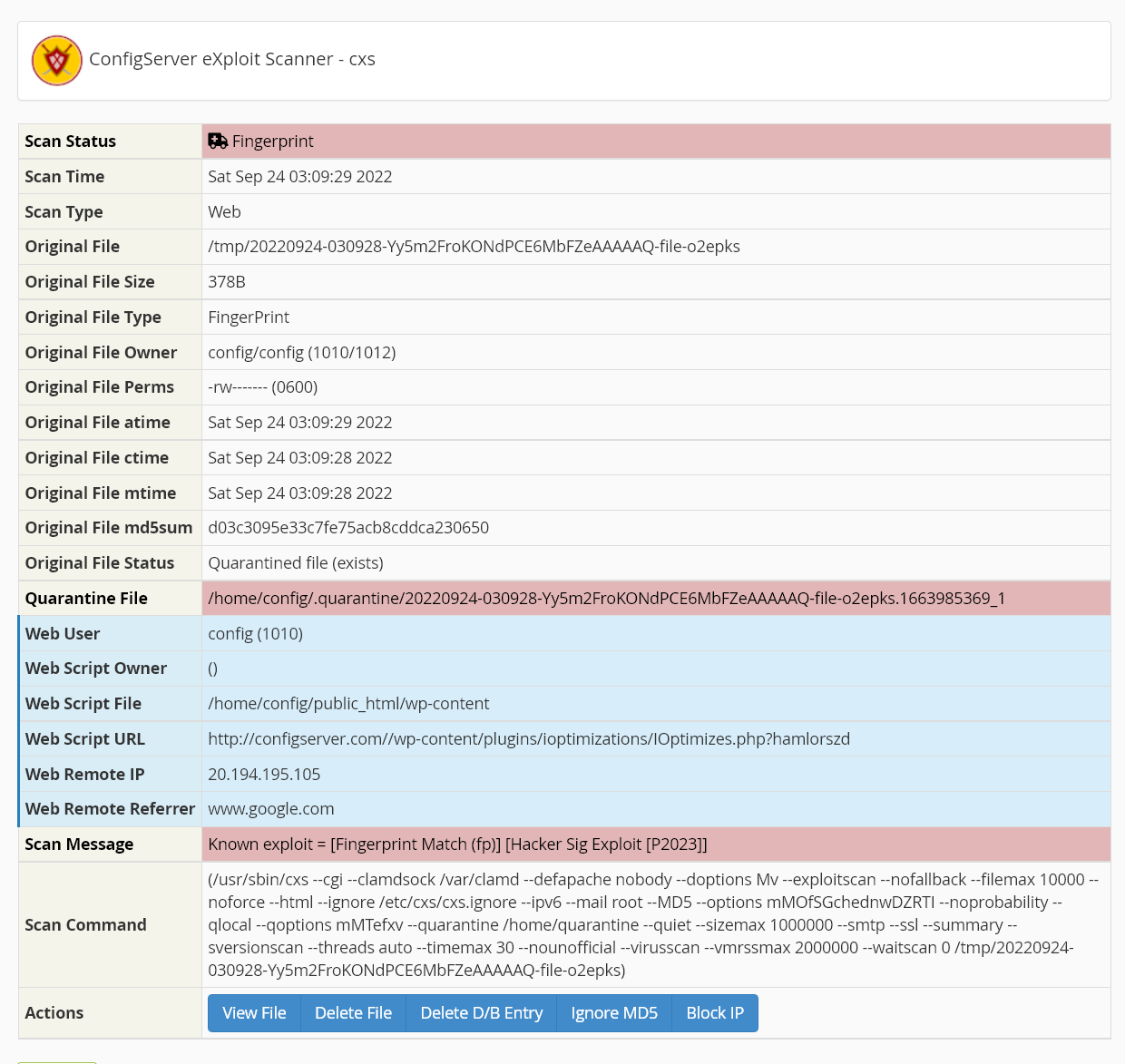This screenshot has height=1064, width=1125.
Task: Click the Quarantine File path
Action: click(x=606, y=599)
